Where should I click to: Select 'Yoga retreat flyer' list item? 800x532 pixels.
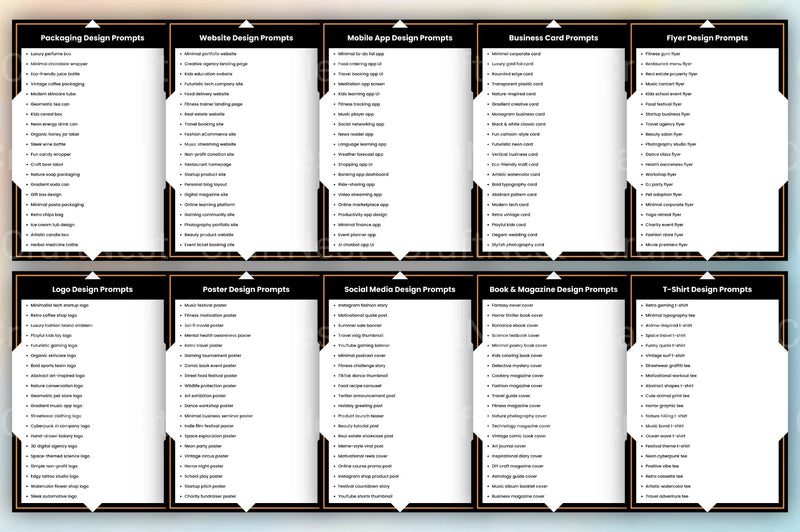(663, 215)
